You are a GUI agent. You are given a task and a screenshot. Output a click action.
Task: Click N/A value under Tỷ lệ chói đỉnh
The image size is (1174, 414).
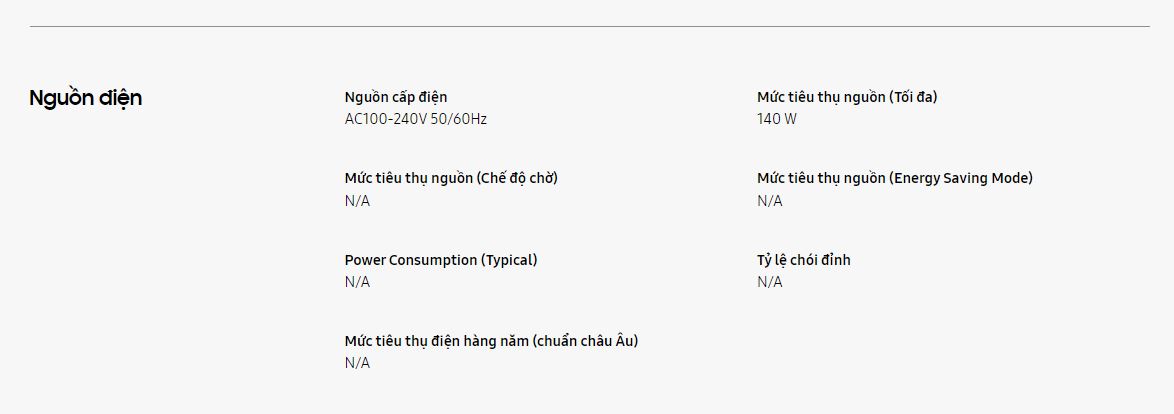click(x=770, y=282)
